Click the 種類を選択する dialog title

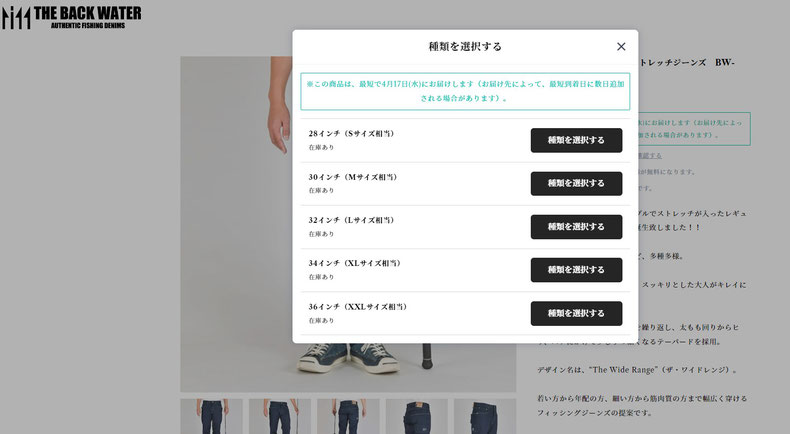(x=465, y=46)
